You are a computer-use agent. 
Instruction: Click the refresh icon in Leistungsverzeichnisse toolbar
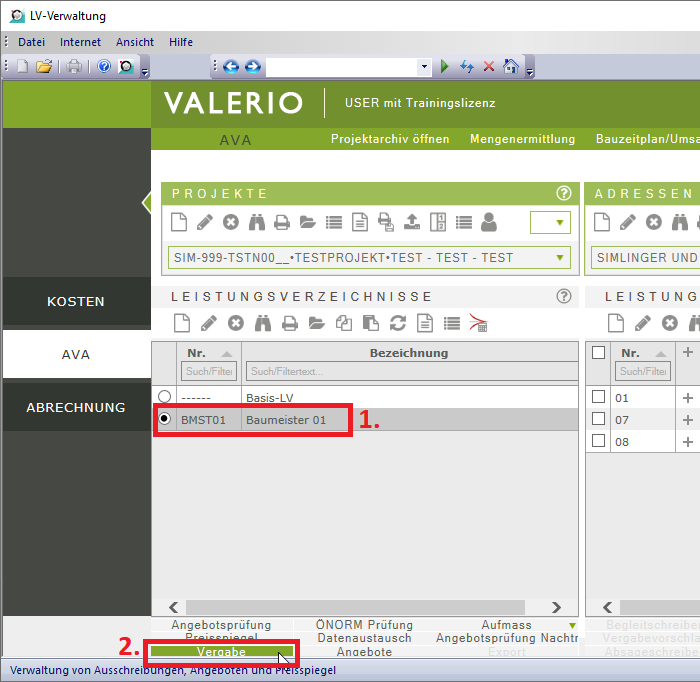398,323
